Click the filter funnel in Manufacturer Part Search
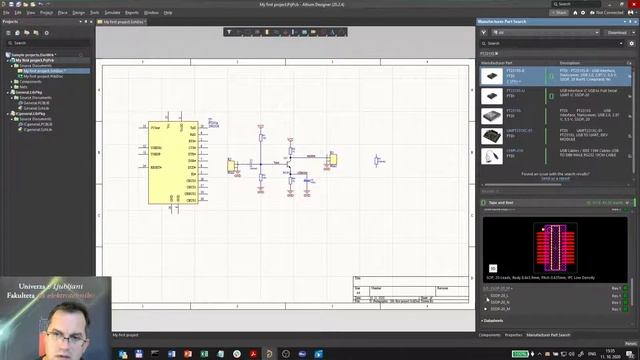640x360 pixels. pyautogui.click(x=484, y=32)
